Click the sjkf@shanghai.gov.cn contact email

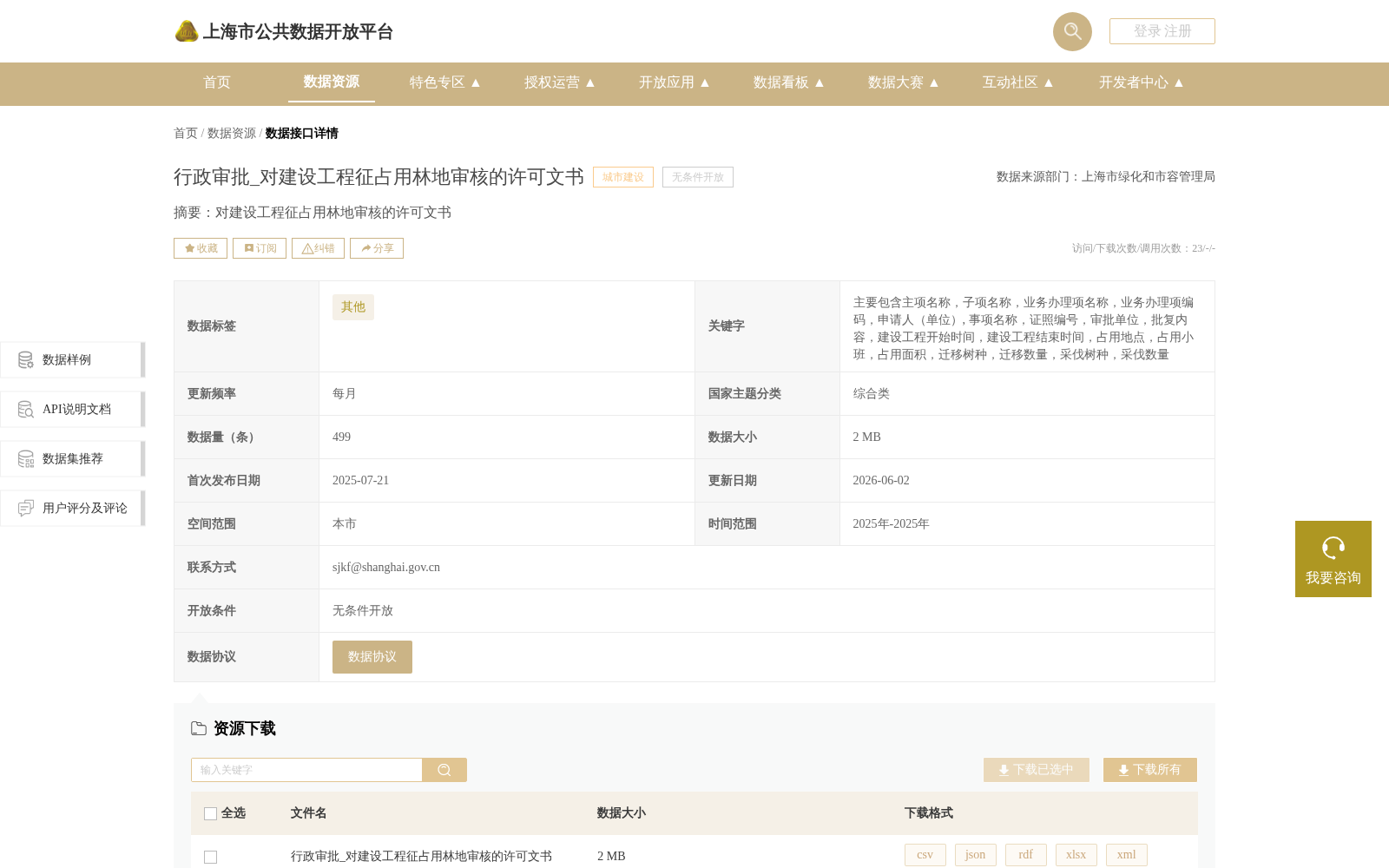pos(386,568)
